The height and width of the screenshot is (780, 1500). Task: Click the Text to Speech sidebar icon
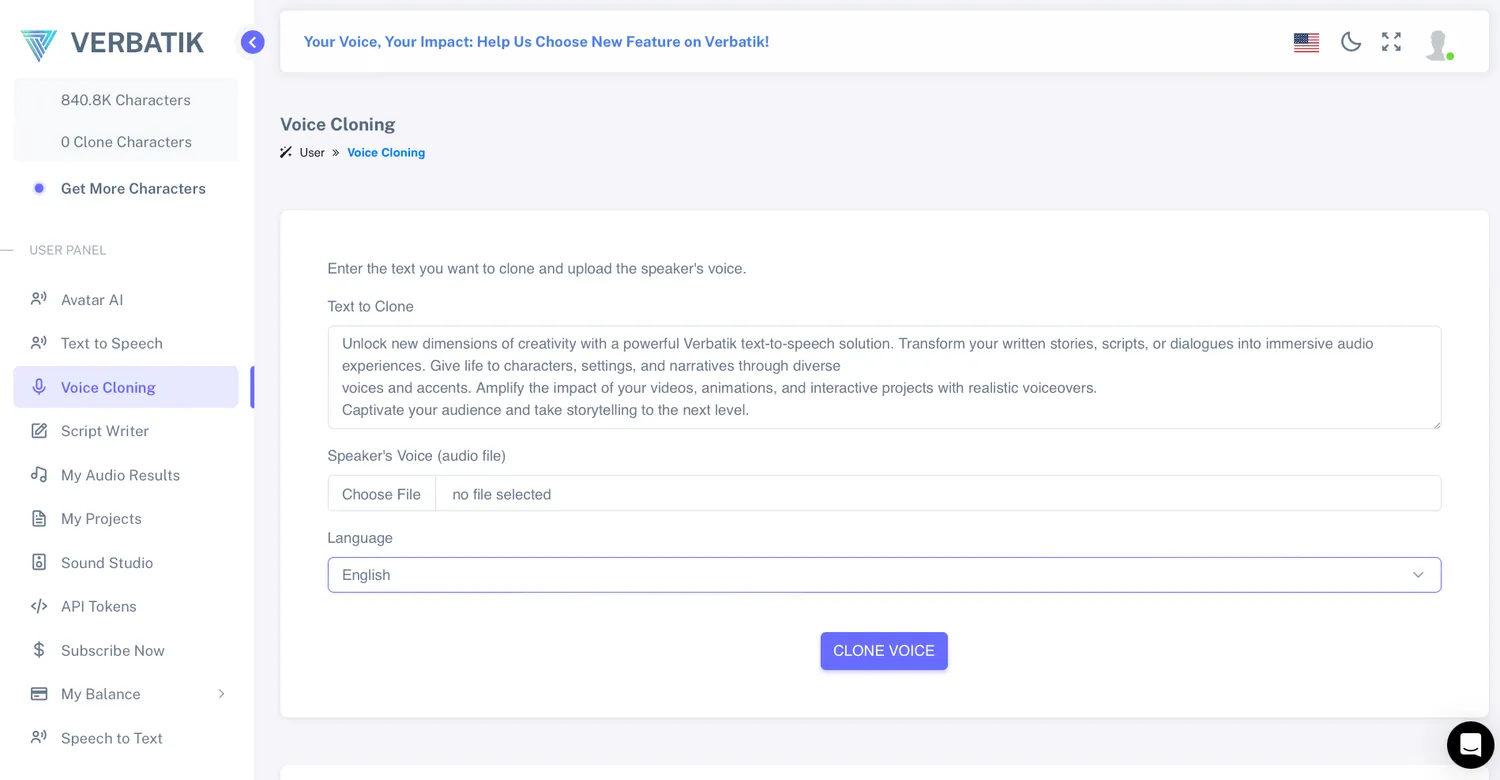coord(39,343)
